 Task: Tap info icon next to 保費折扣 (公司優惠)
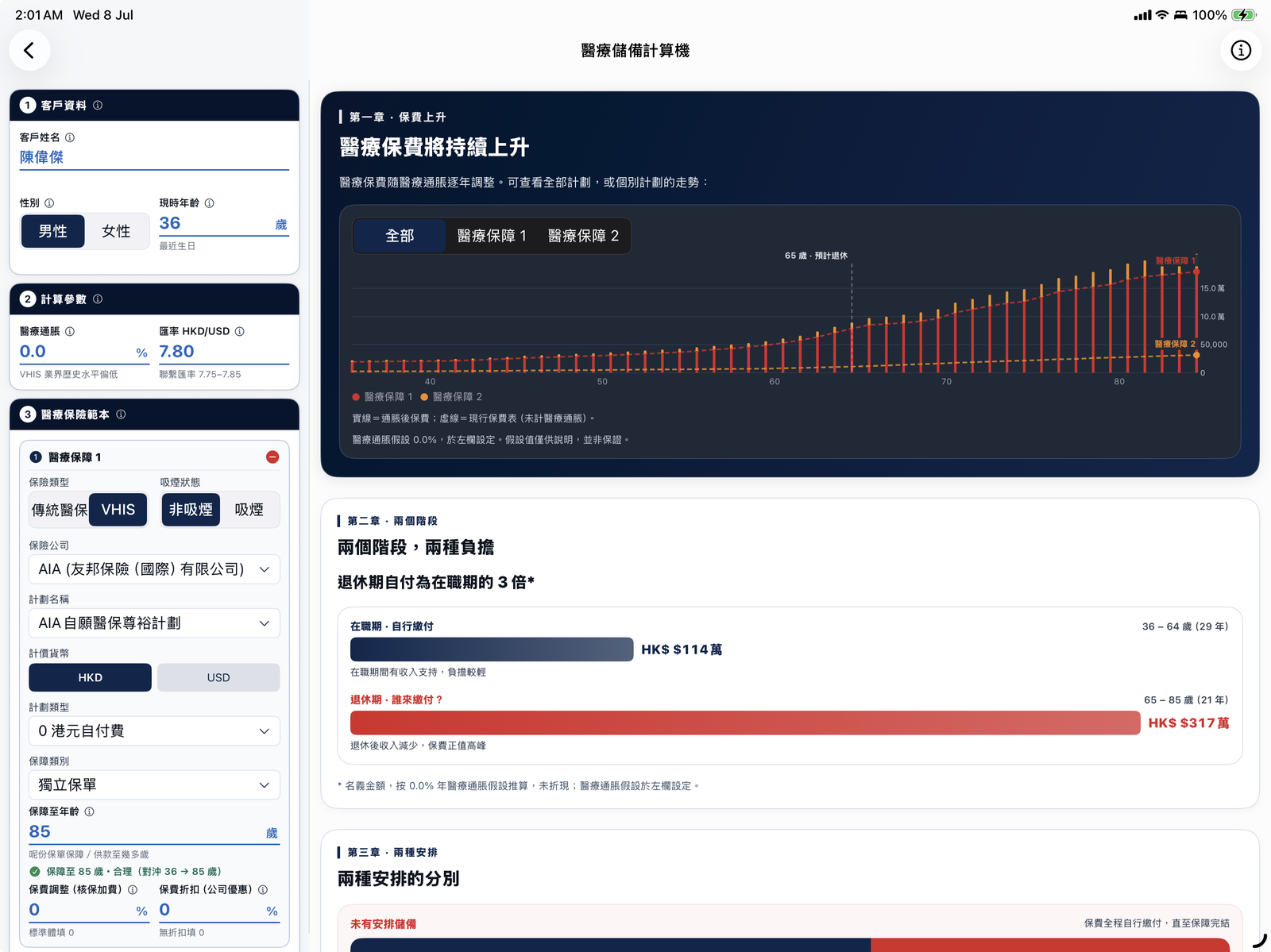click(x=263, y=890)
